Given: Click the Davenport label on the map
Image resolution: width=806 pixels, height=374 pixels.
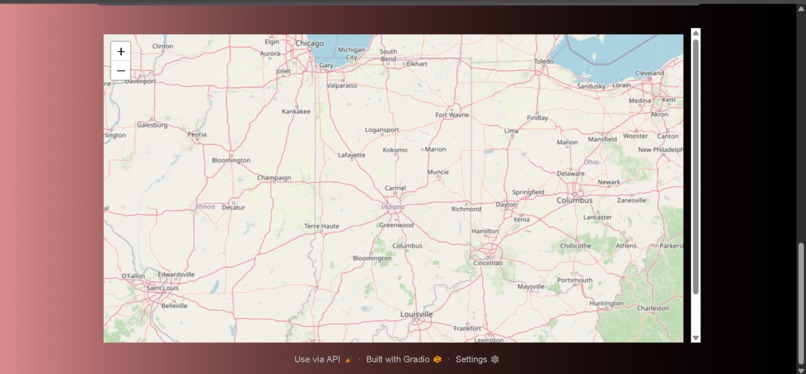Looking at the screenshot, I should (140, 81).
